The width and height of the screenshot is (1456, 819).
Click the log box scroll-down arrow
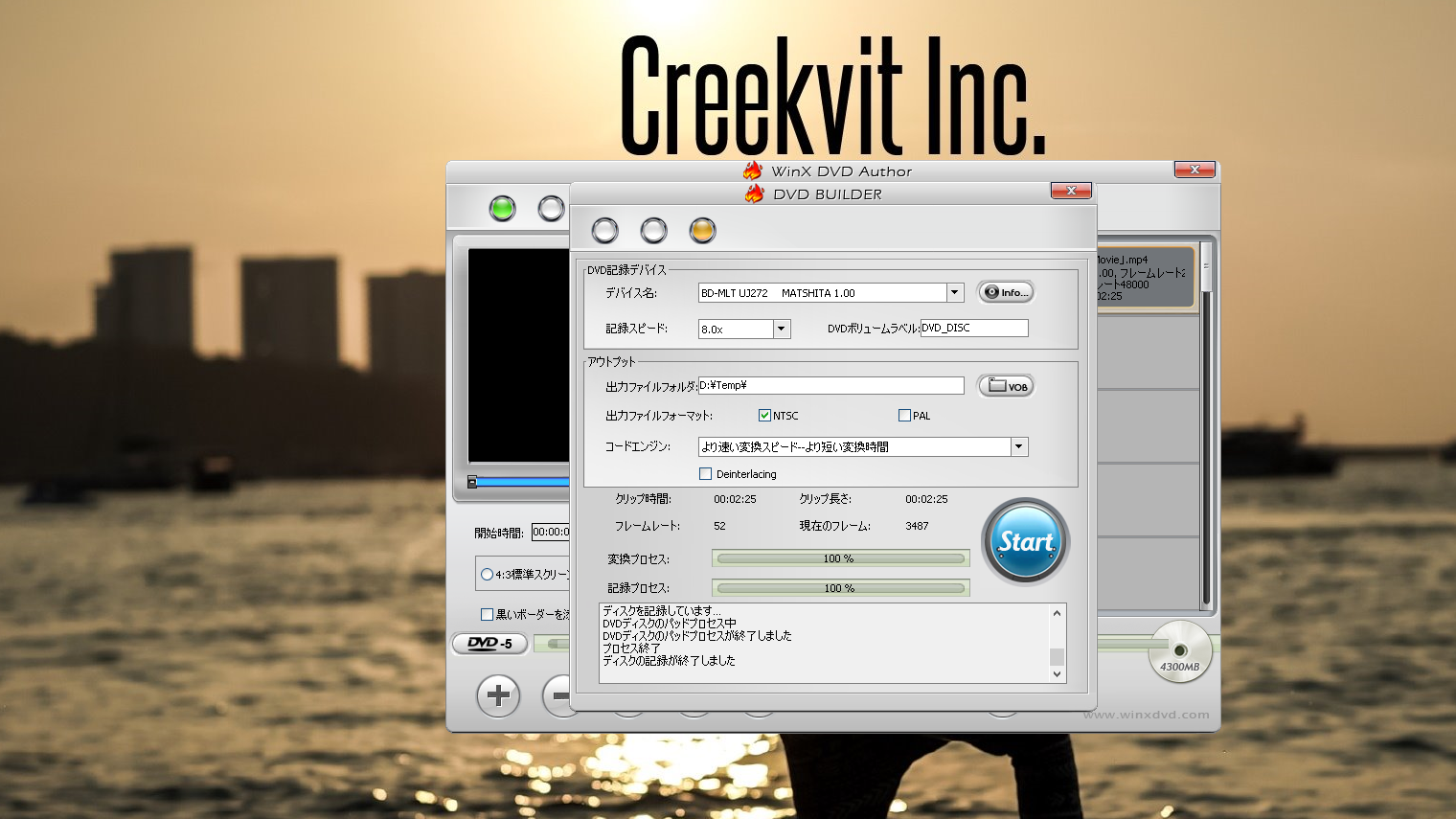coord(1058,674)
